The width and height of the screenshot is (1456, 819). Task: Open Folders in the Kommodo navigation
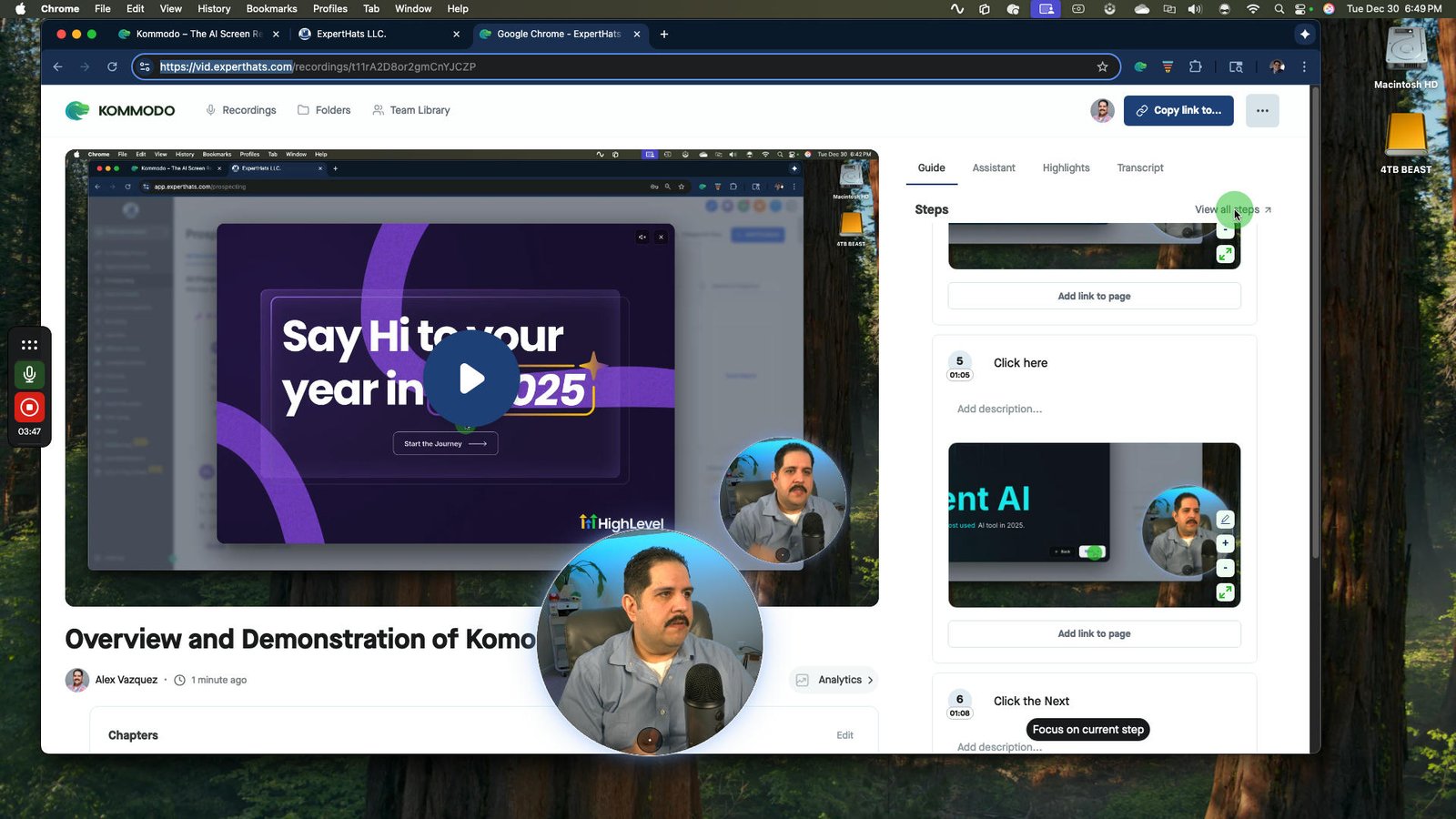coord(324,110)
